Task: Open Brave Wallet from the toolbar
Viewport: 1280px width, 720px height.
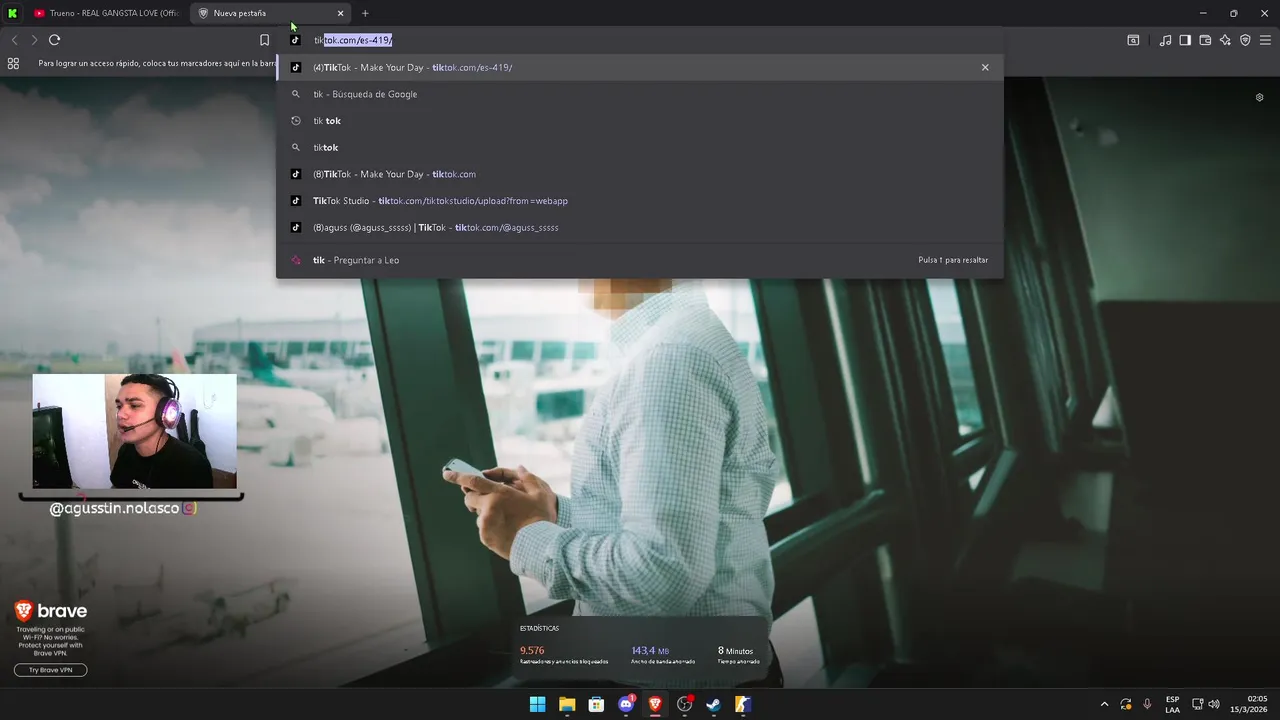Action: pos(1205,40)
